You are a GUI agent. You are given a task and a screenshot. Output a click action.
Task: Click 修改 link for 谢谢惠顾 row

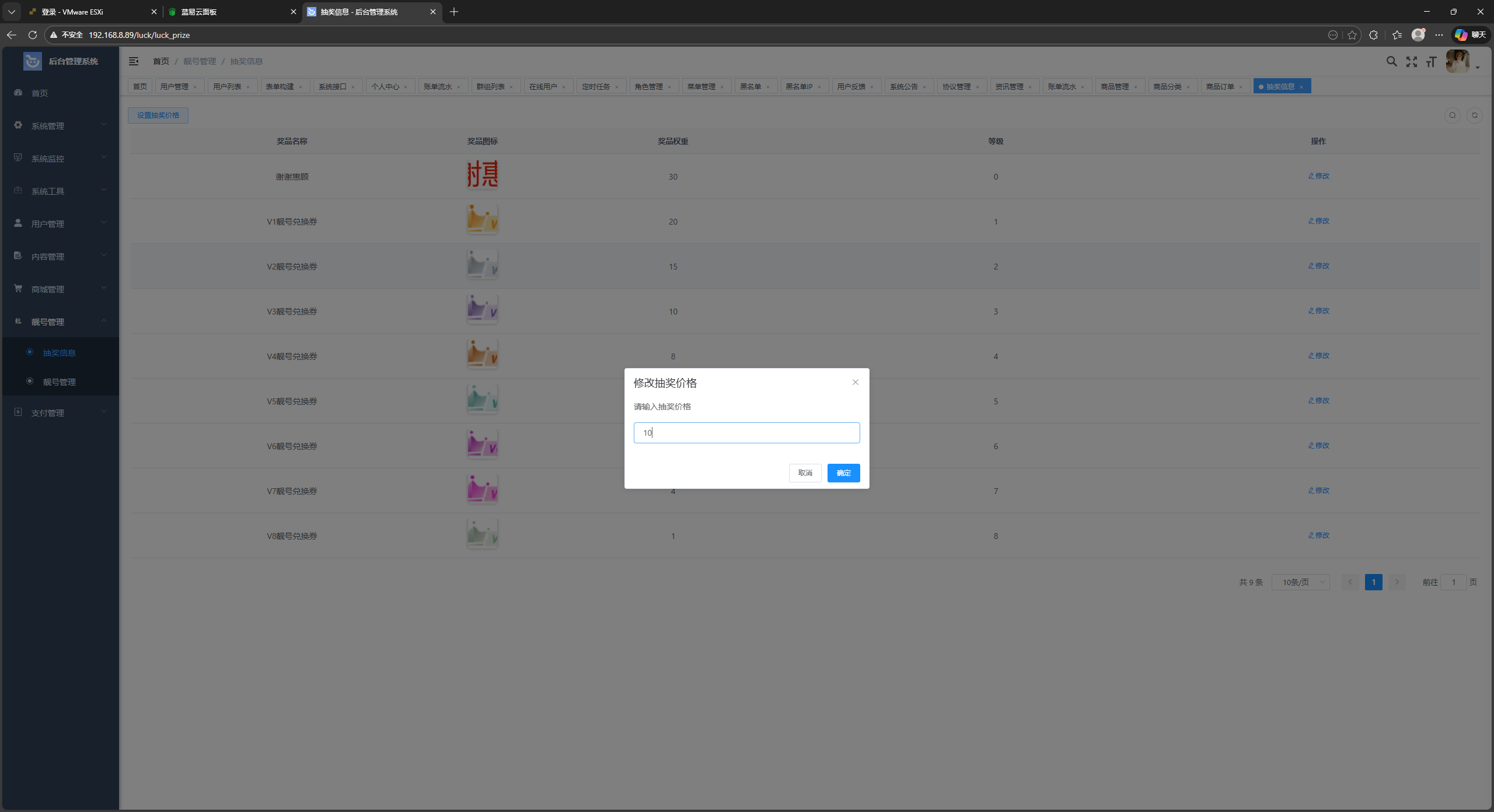tap(1318, 176)
